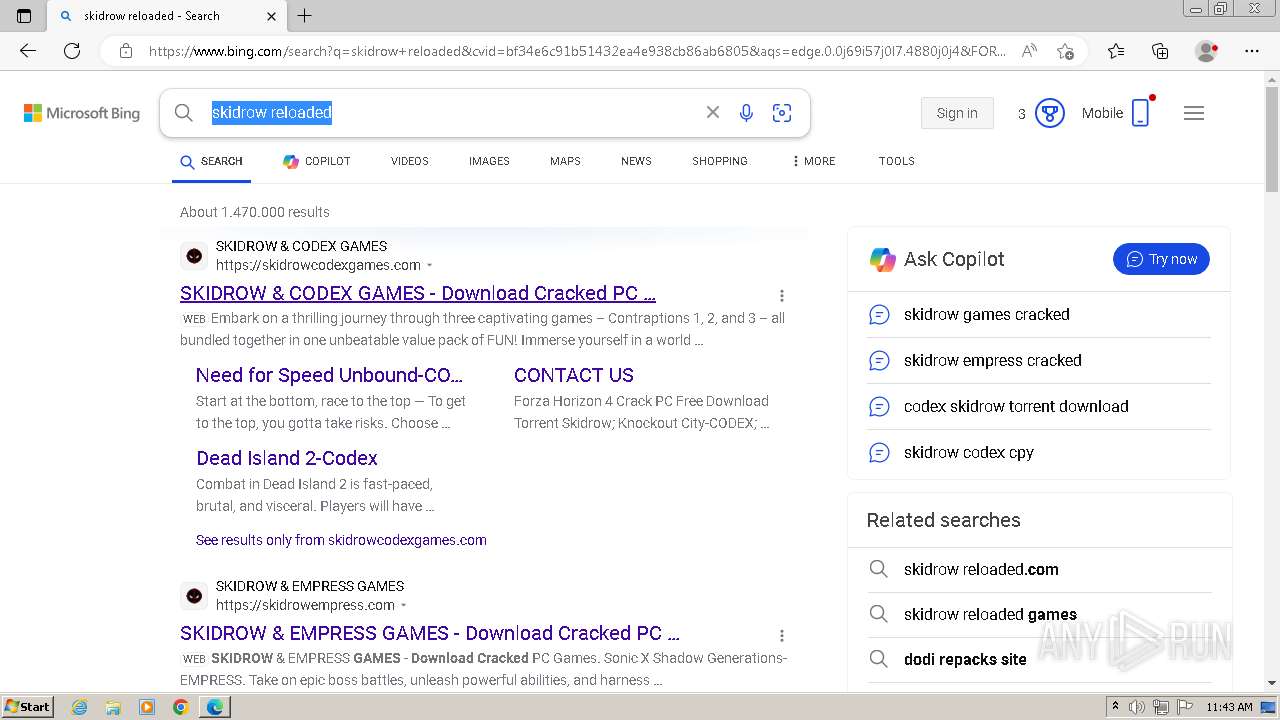Open the Favorites list icon

pyautogui.click(x=1116, y=51)
